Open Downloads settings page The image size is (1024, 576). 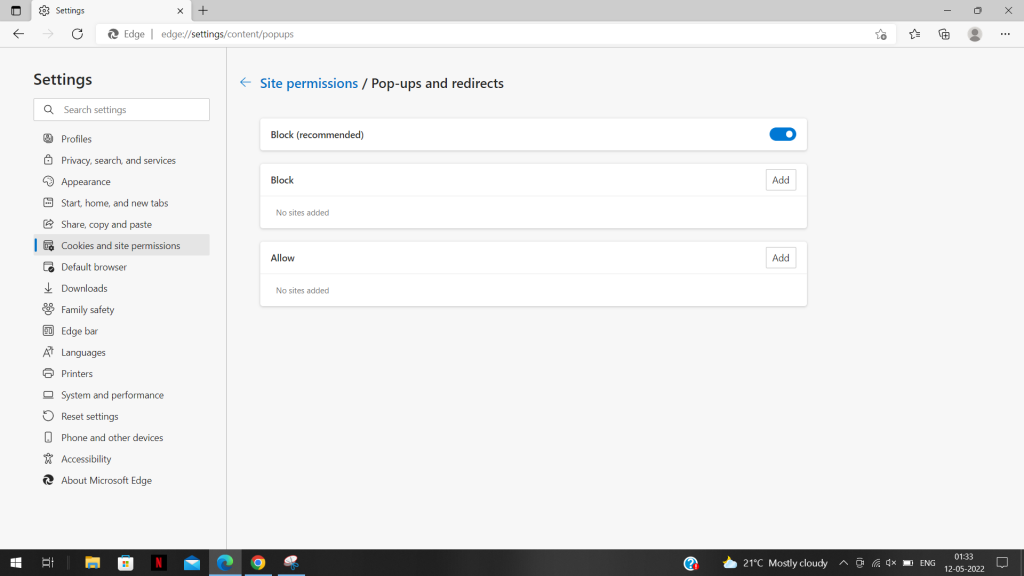(84, 288)
